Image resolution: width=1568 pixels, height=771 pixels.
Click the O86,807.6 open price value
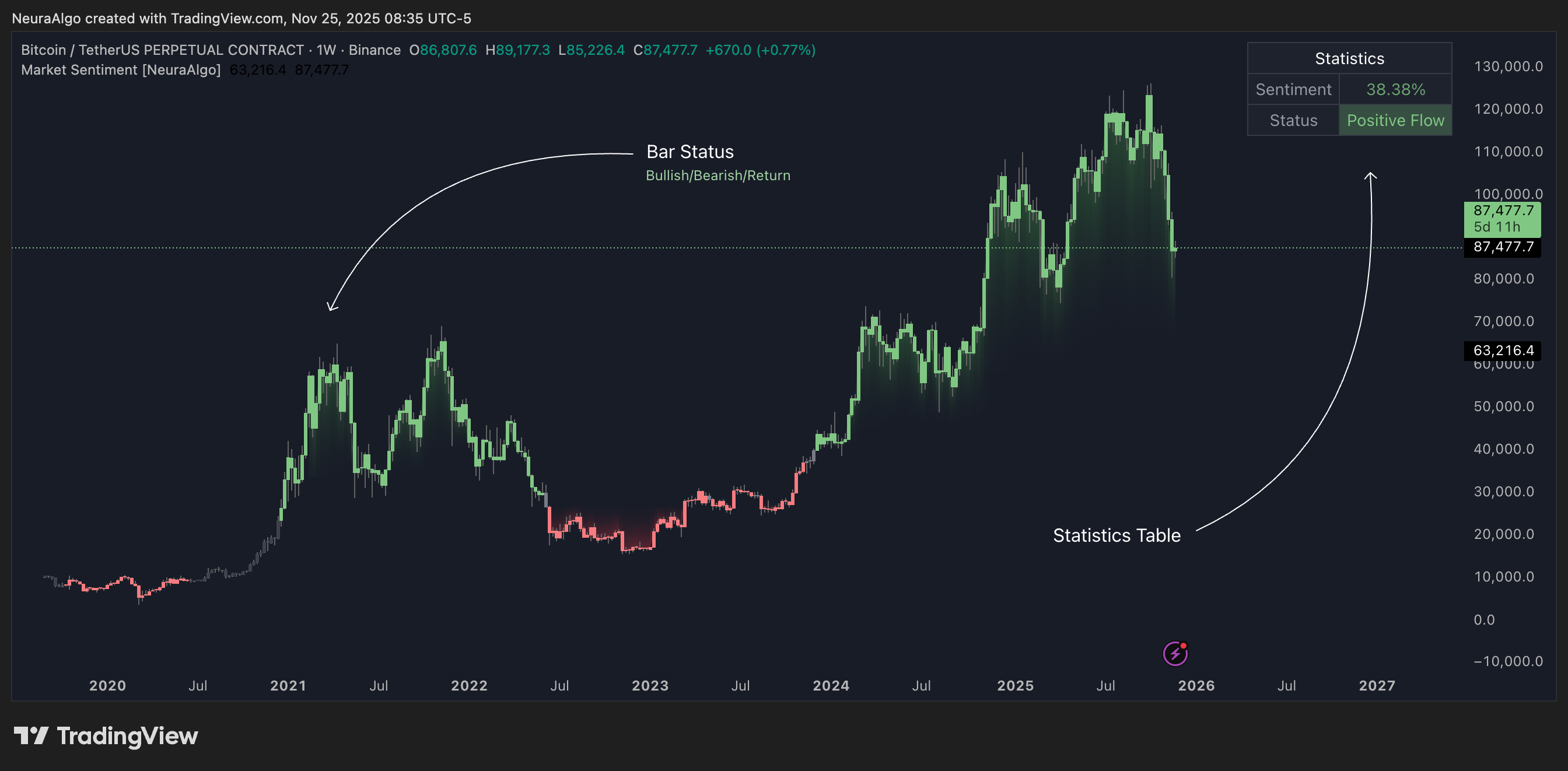pos(443,50)
